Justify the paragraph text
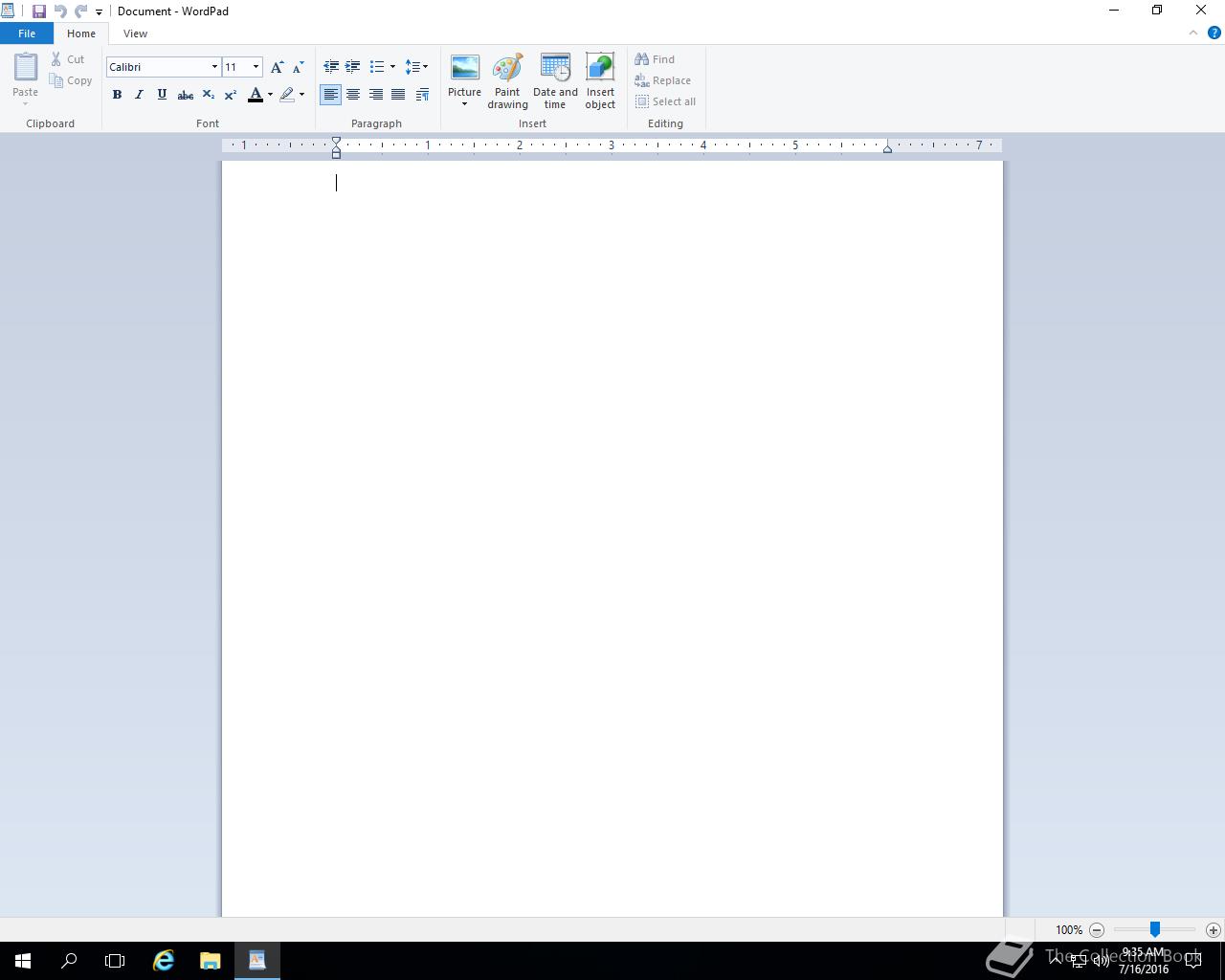 398,95
